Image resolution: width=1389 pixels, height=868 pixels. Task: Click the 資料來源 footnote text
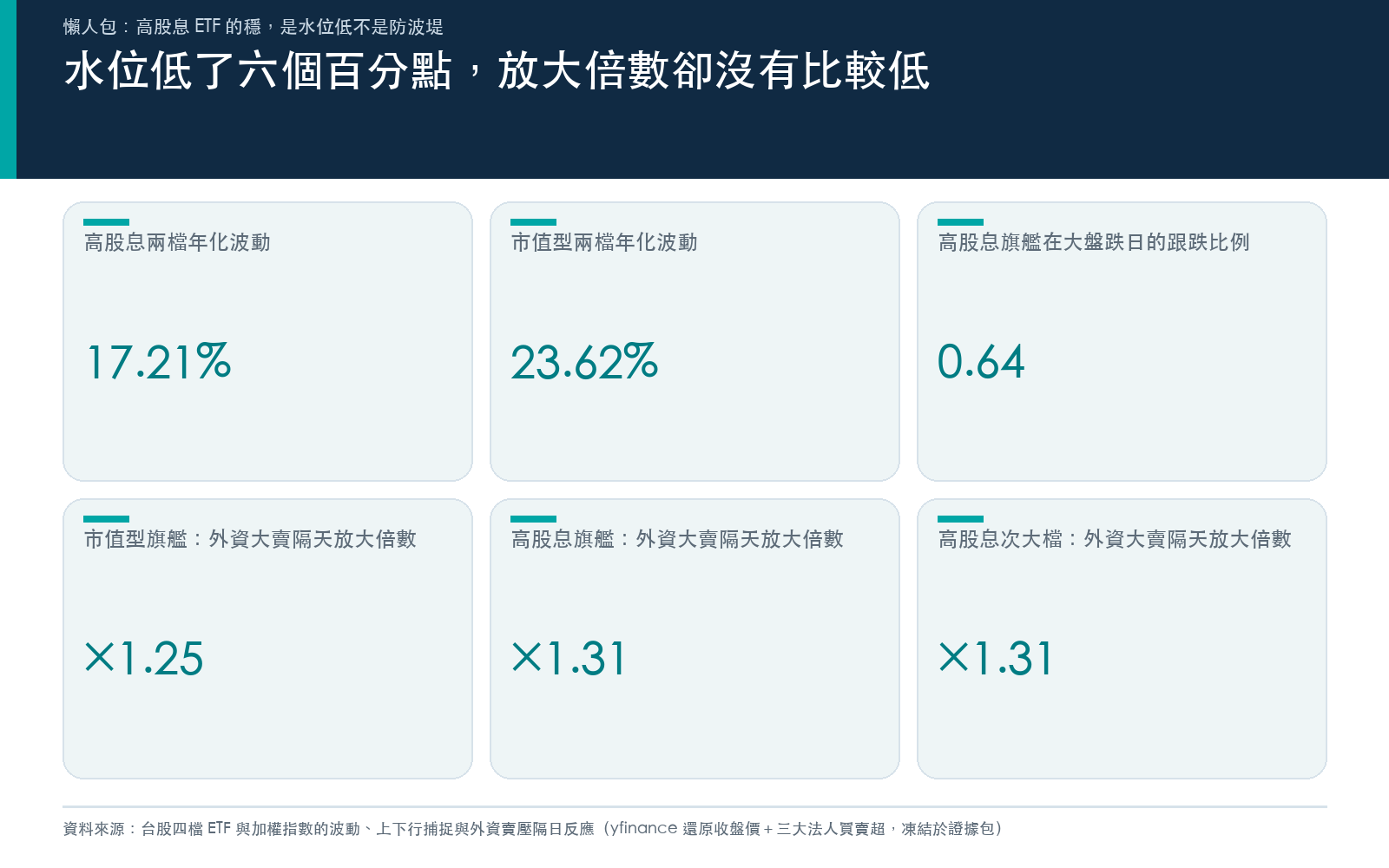533,829
